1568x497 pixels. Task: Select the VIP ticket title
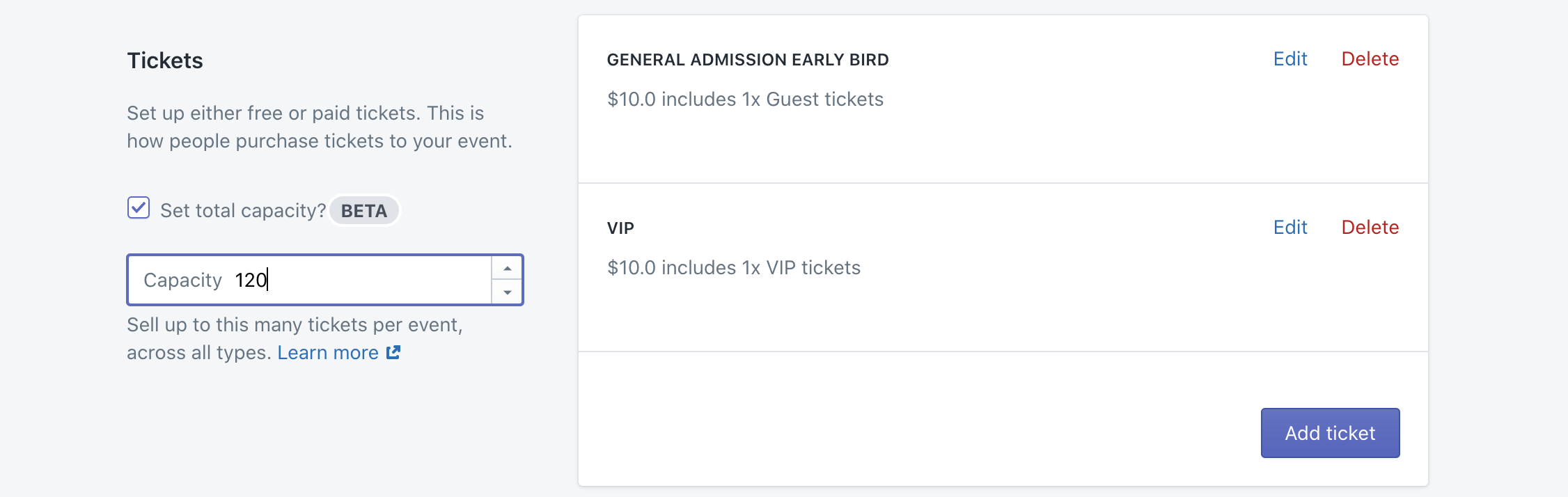(620, 228)
